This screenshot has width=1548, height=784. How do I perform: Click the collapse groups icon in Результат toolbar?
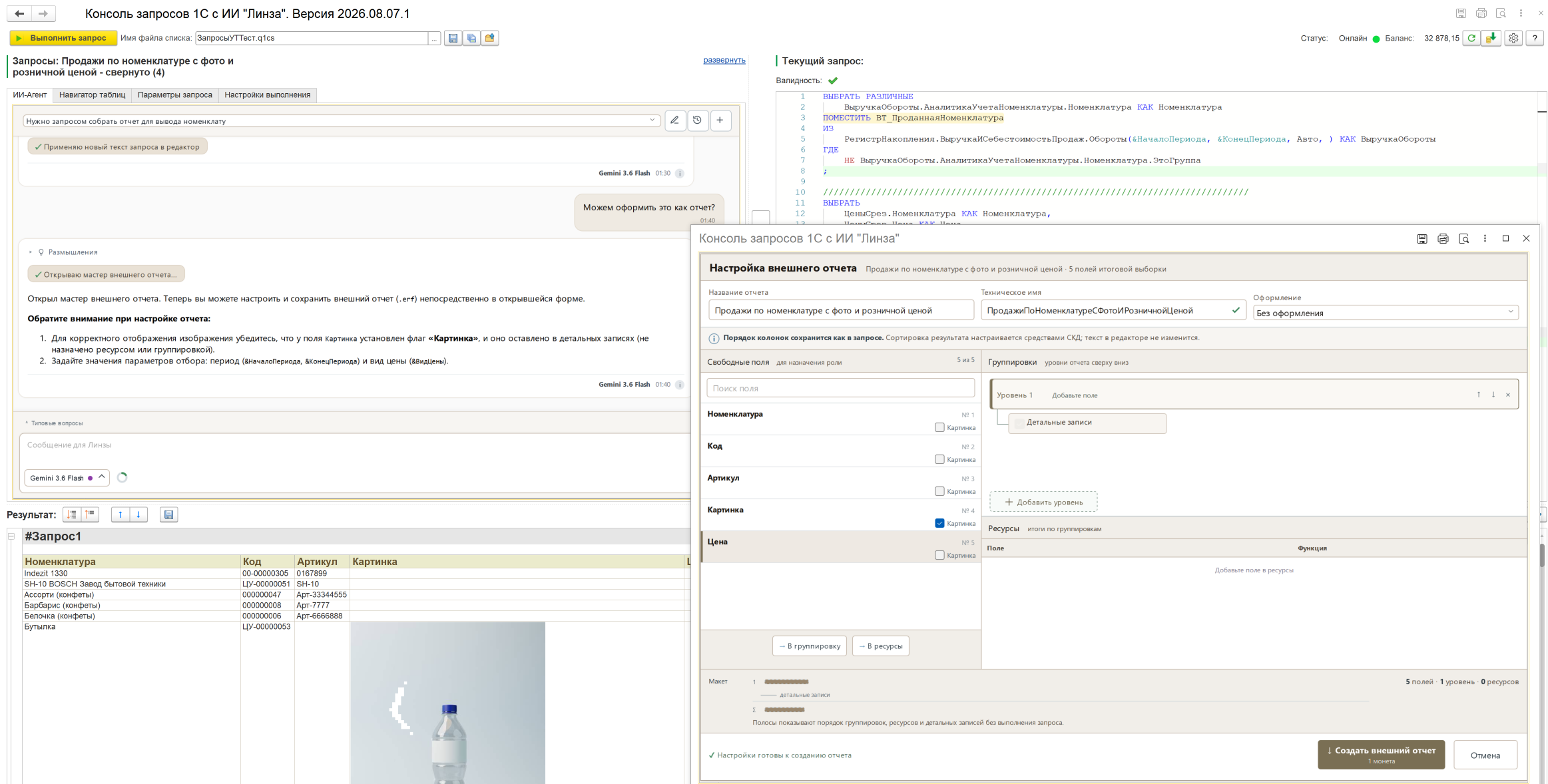(x=90, y=514)
